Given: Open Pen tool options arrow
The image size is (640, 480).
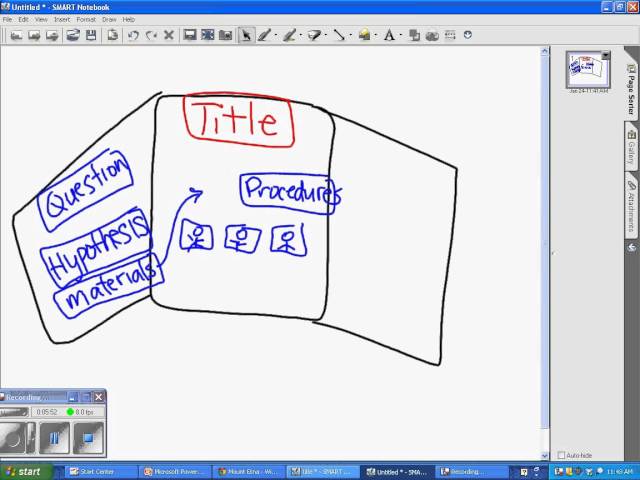Looking at the screenshot, I should [x=276, y=36].
